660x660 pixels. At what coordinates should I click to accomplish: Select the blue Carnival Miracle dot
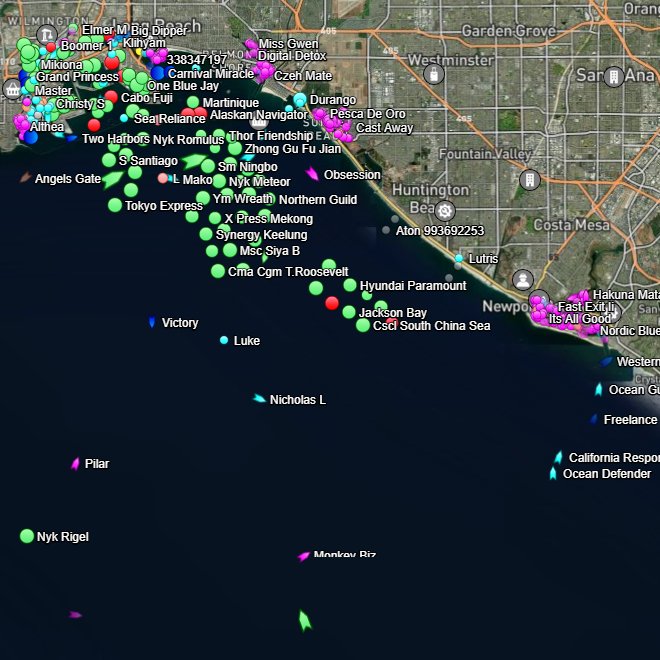tap(158, 73)
